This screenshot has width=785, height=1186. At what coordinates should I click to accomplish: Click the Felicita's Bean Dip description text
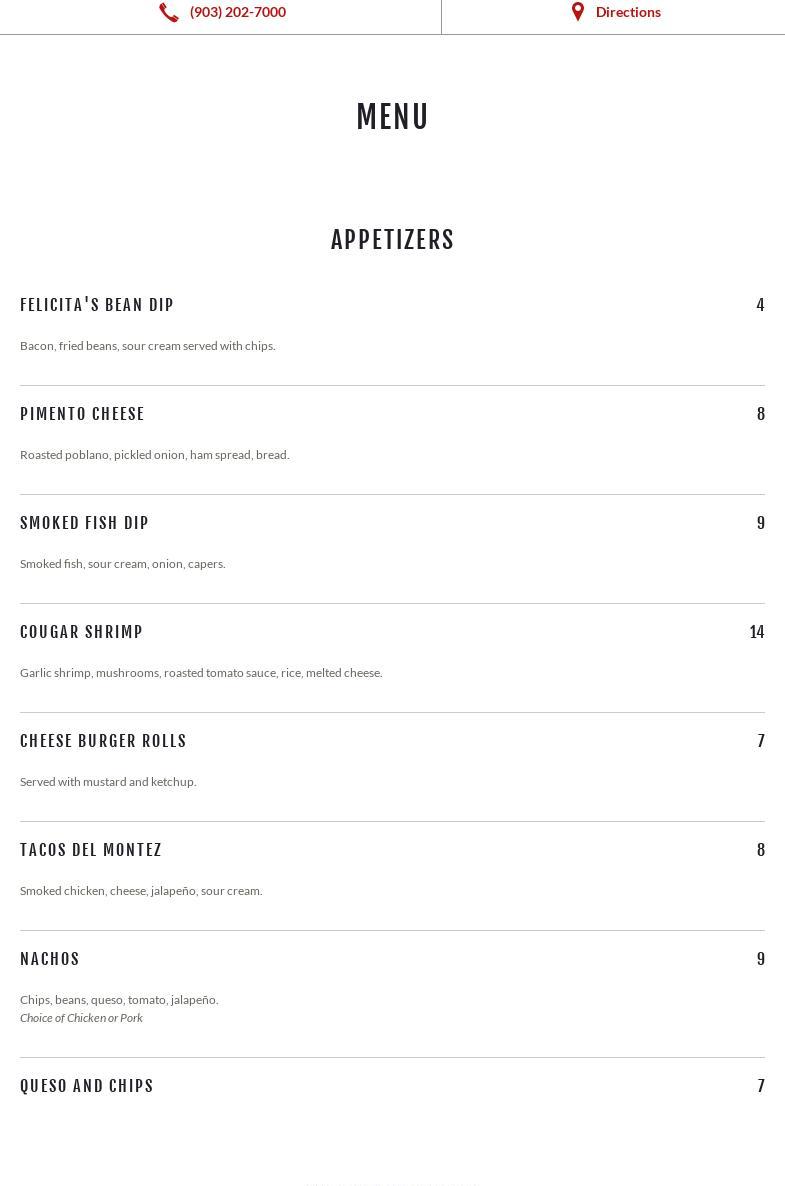click(x=147, y=346)
